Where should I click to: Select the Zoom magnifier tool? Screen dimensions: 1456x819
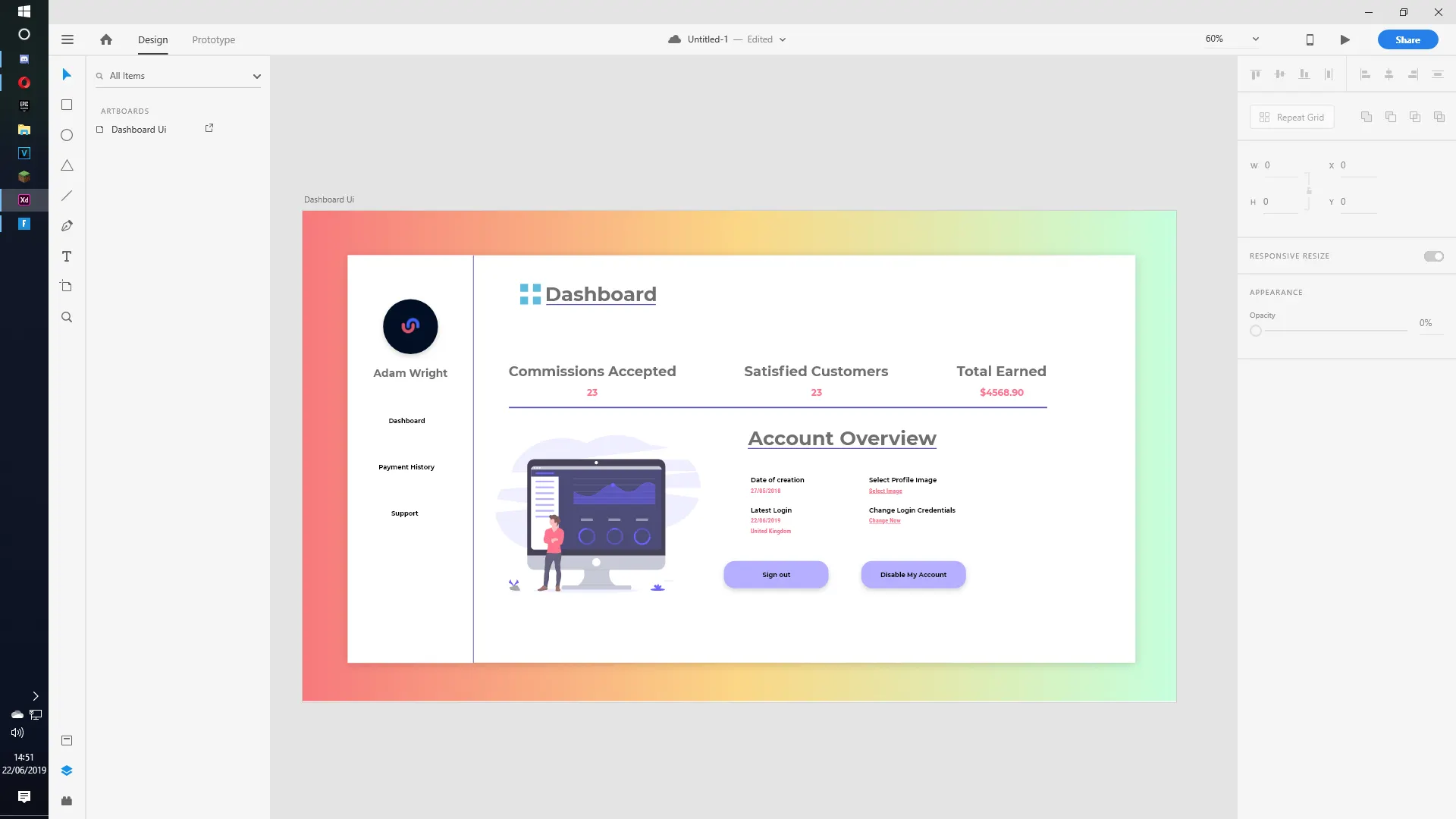67,317
